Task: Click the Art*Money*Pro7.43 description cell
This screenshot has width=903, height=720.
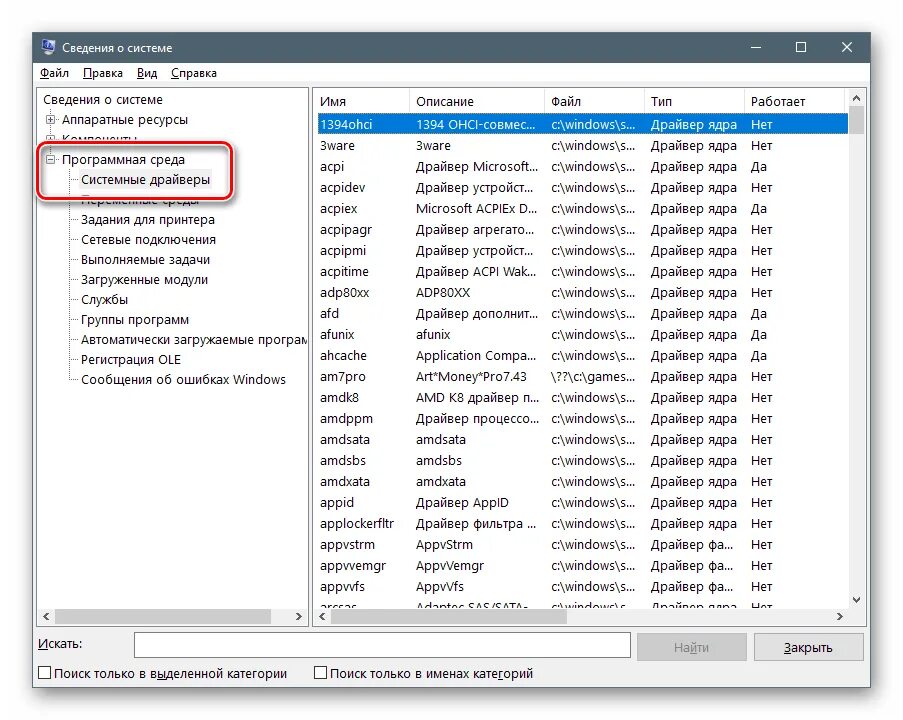Action: (x=471, y=377)
